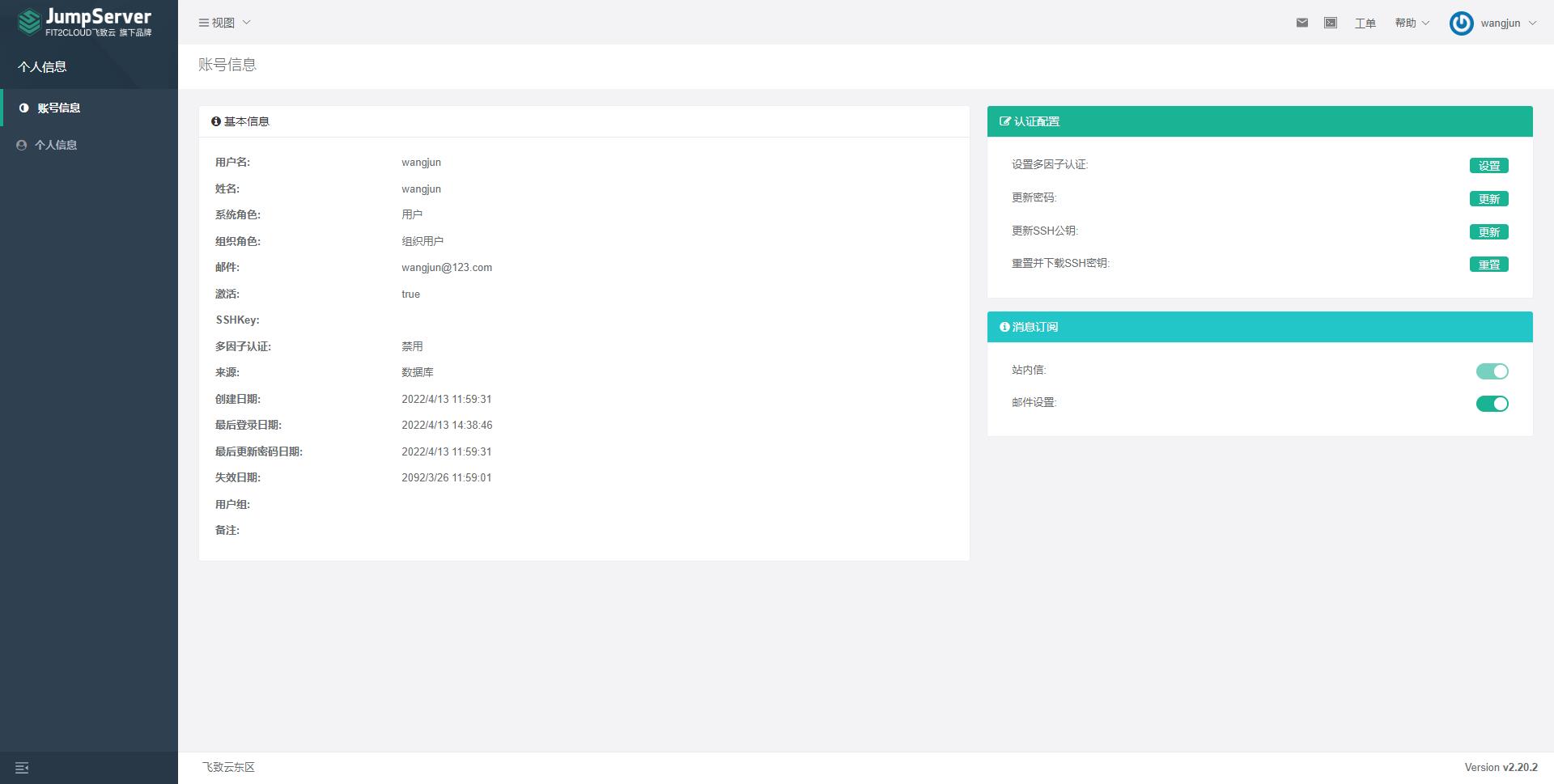Click the 重置并下载SSH密钥 label
1554x784 pixels.
pyautogui.click(x=1060, y=263)
